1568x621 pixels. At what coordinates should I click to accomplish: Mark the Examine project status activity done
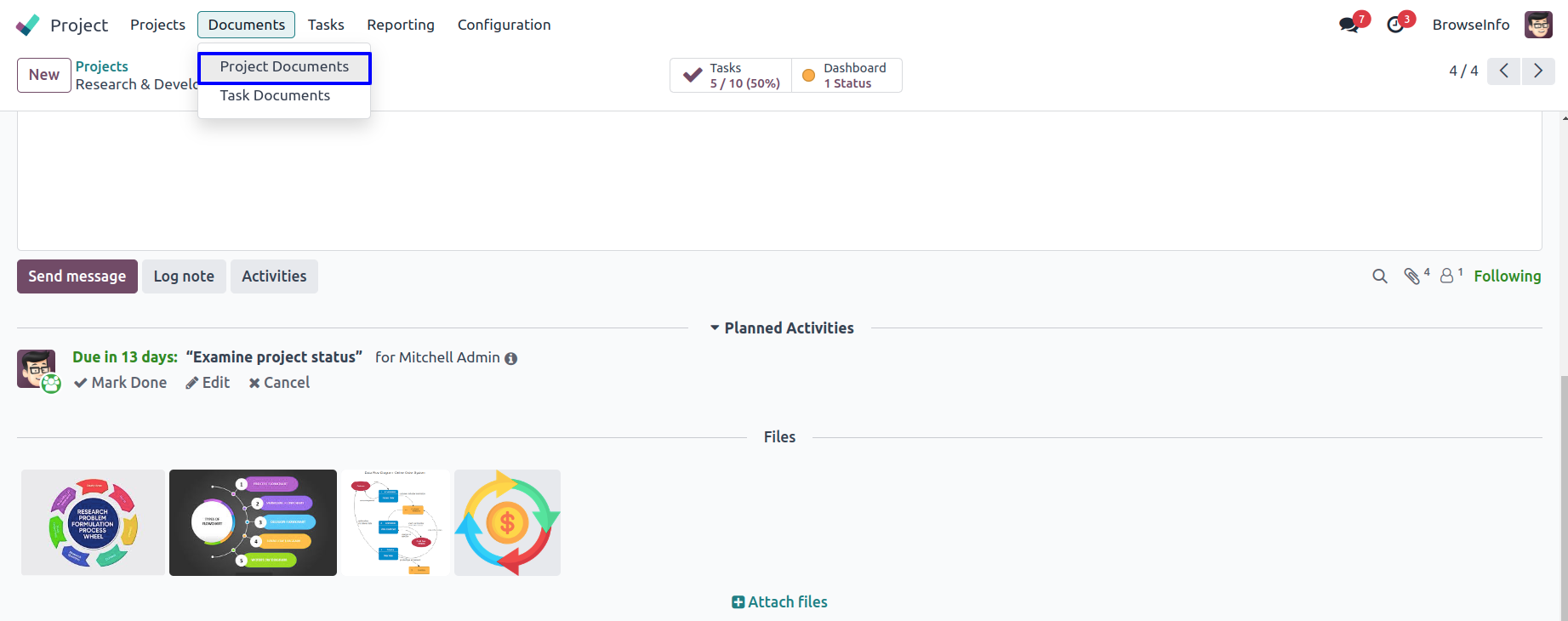(x=120, y=383)
